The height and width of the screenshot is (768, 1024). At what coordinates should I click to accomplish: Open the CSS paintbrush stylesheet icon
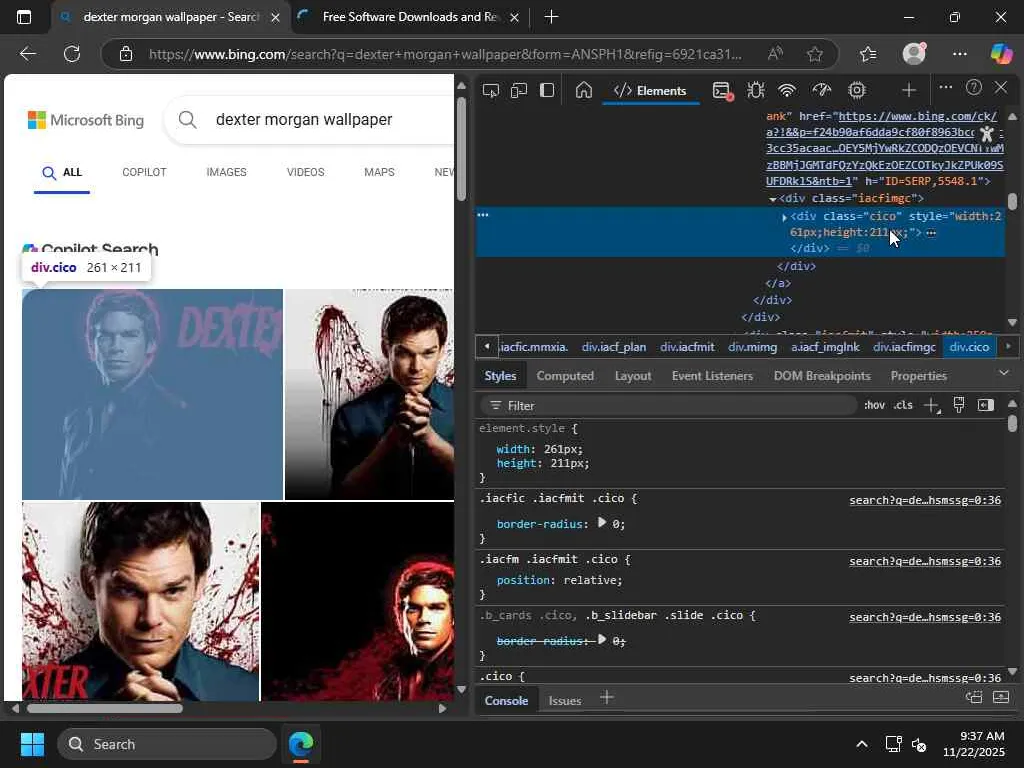tap(959, 405)
